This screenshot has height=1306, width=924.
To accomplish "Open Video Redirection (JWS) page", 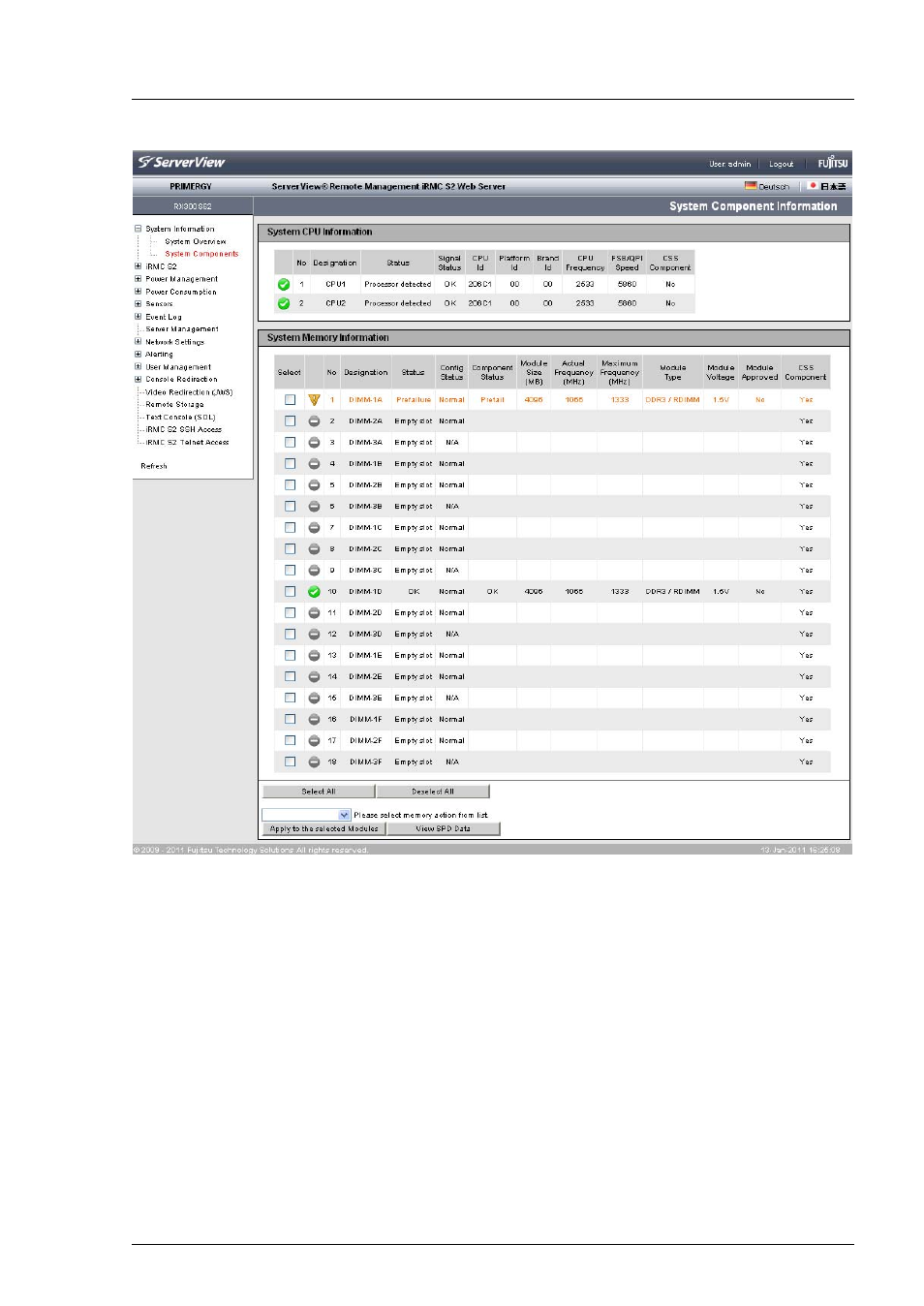I will 189,392.
